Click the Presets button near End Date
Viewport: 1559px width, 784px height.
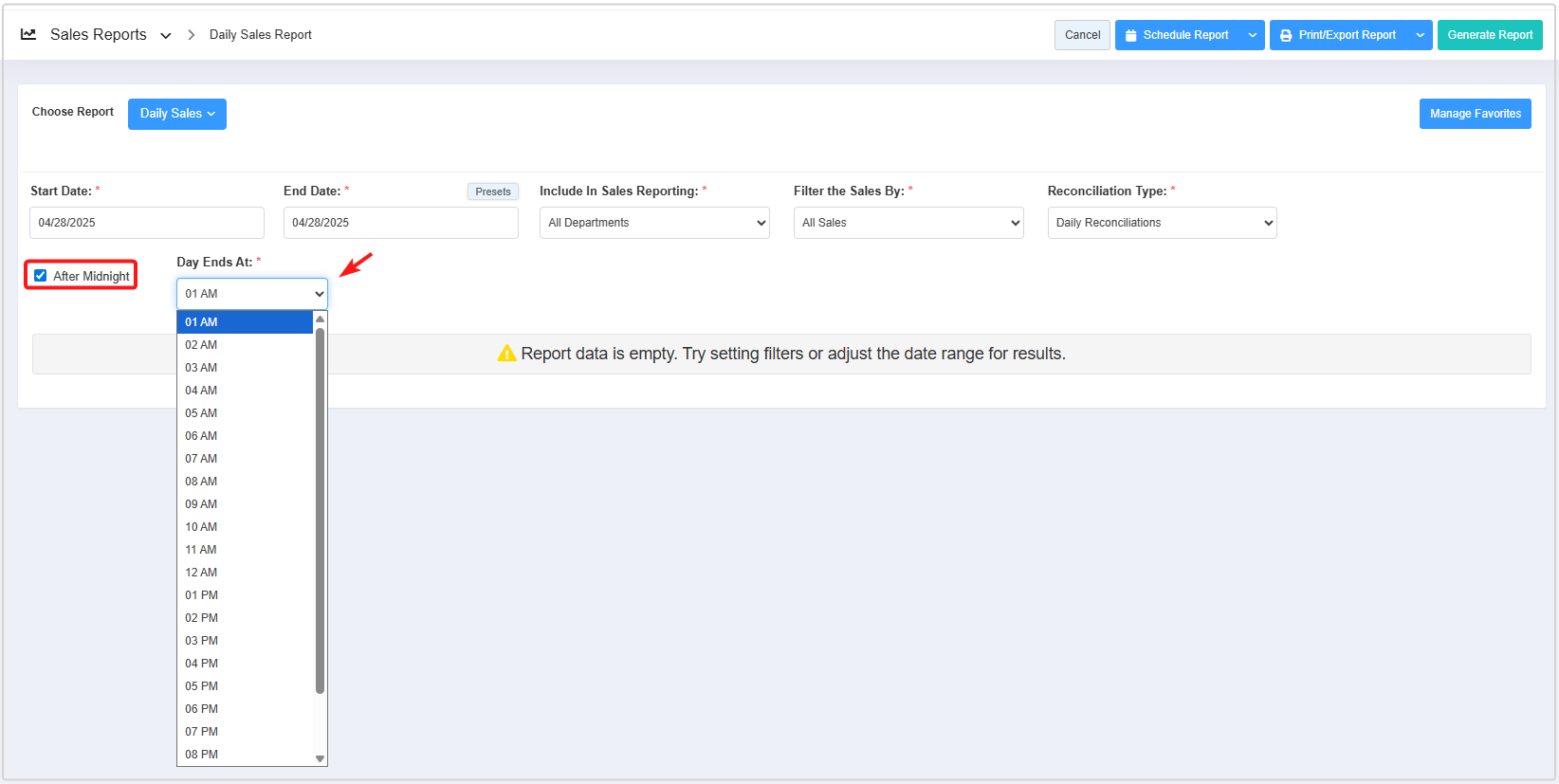492,191
